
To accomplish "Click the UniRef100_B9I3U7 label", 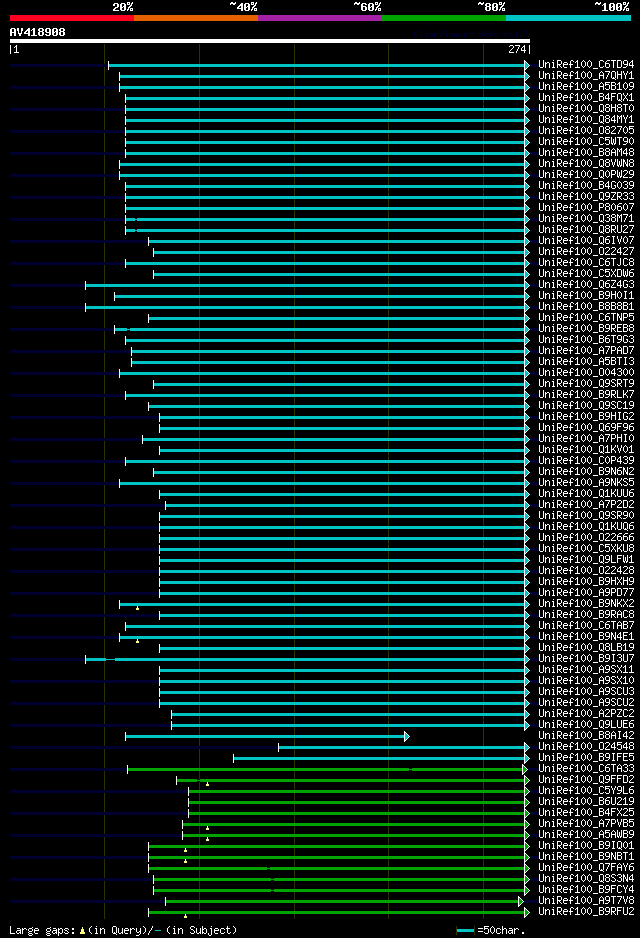I will pyautogui.click(x=586, y=659).
